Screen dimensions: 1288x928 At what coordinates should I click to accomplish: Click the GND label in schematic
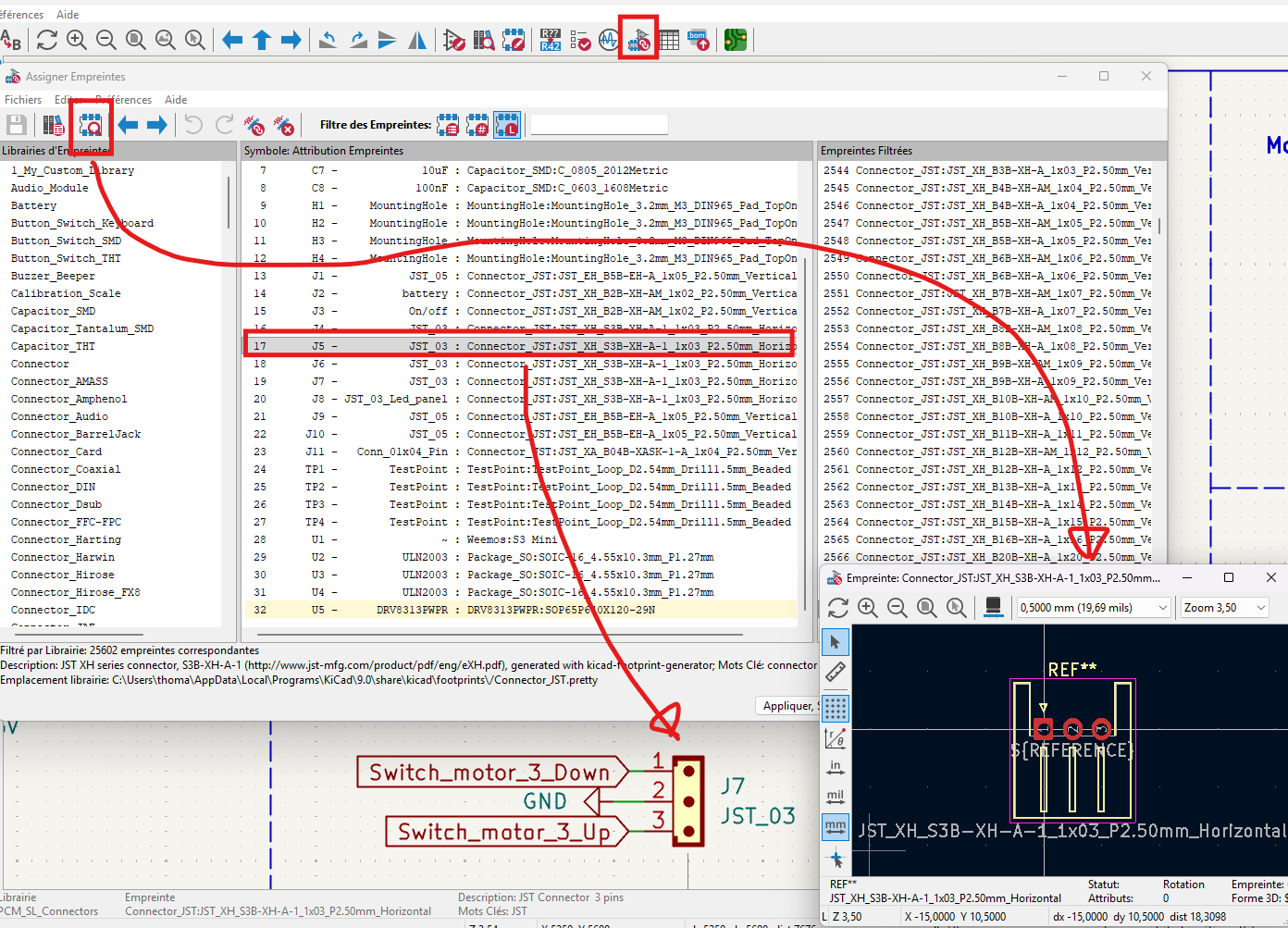545,801
